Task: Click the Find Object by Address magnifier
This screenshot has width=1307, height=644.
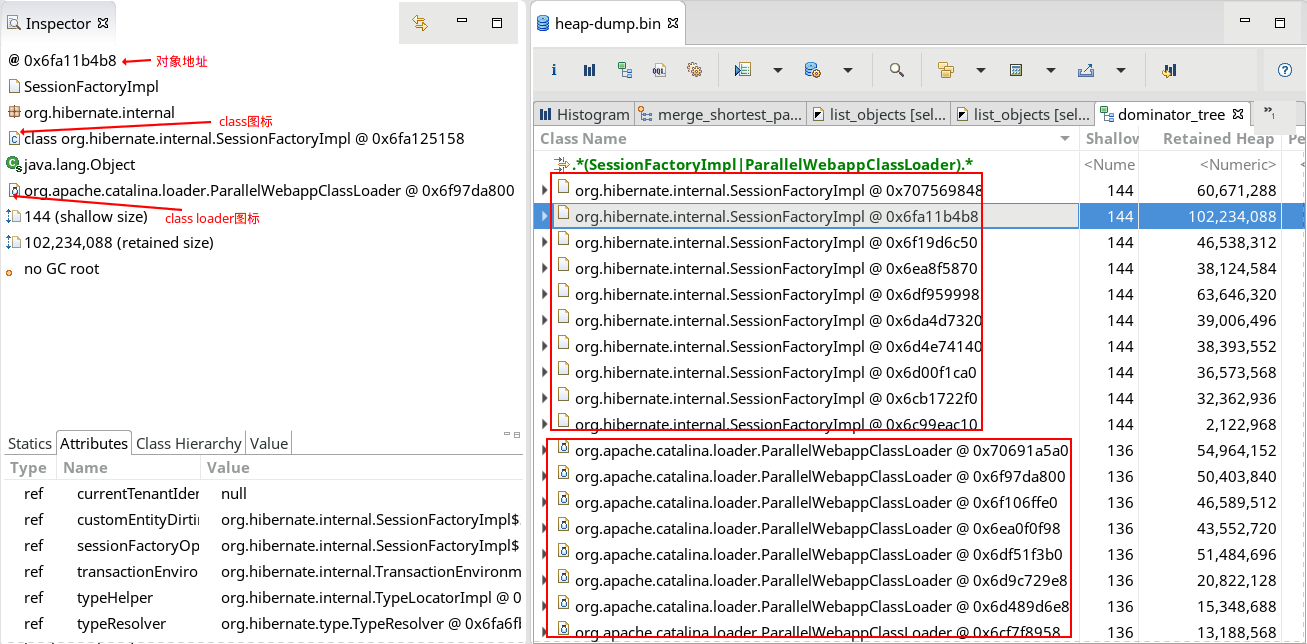Action: 897,70
